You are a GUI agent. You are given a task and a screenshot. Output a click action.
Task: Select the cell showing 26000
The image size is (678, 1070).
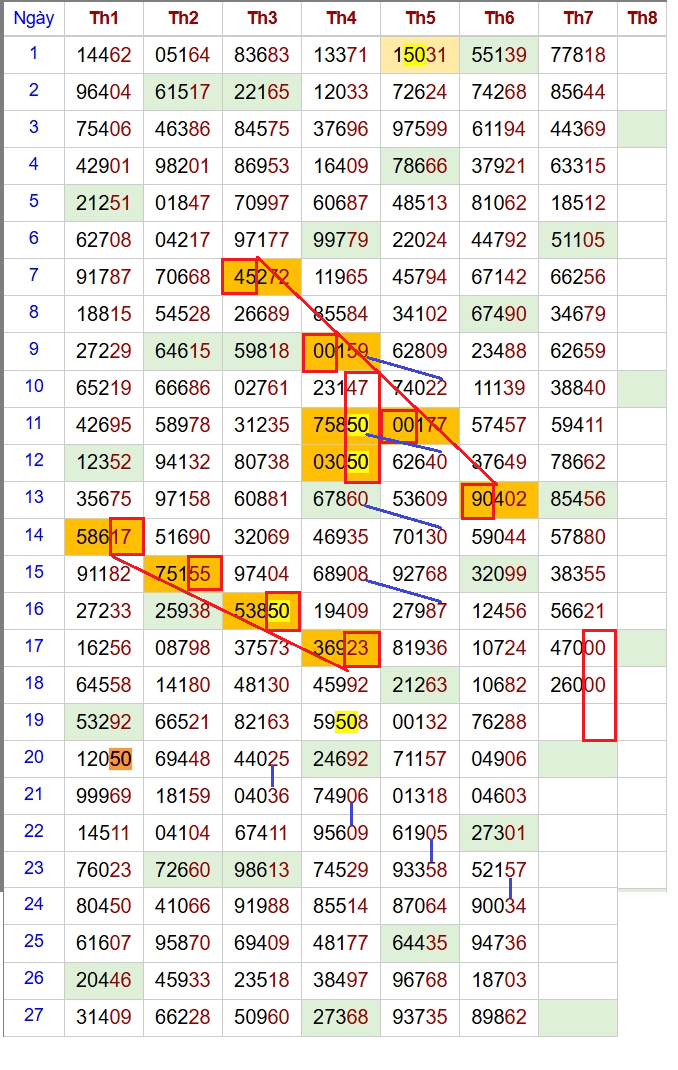point(578,685)
